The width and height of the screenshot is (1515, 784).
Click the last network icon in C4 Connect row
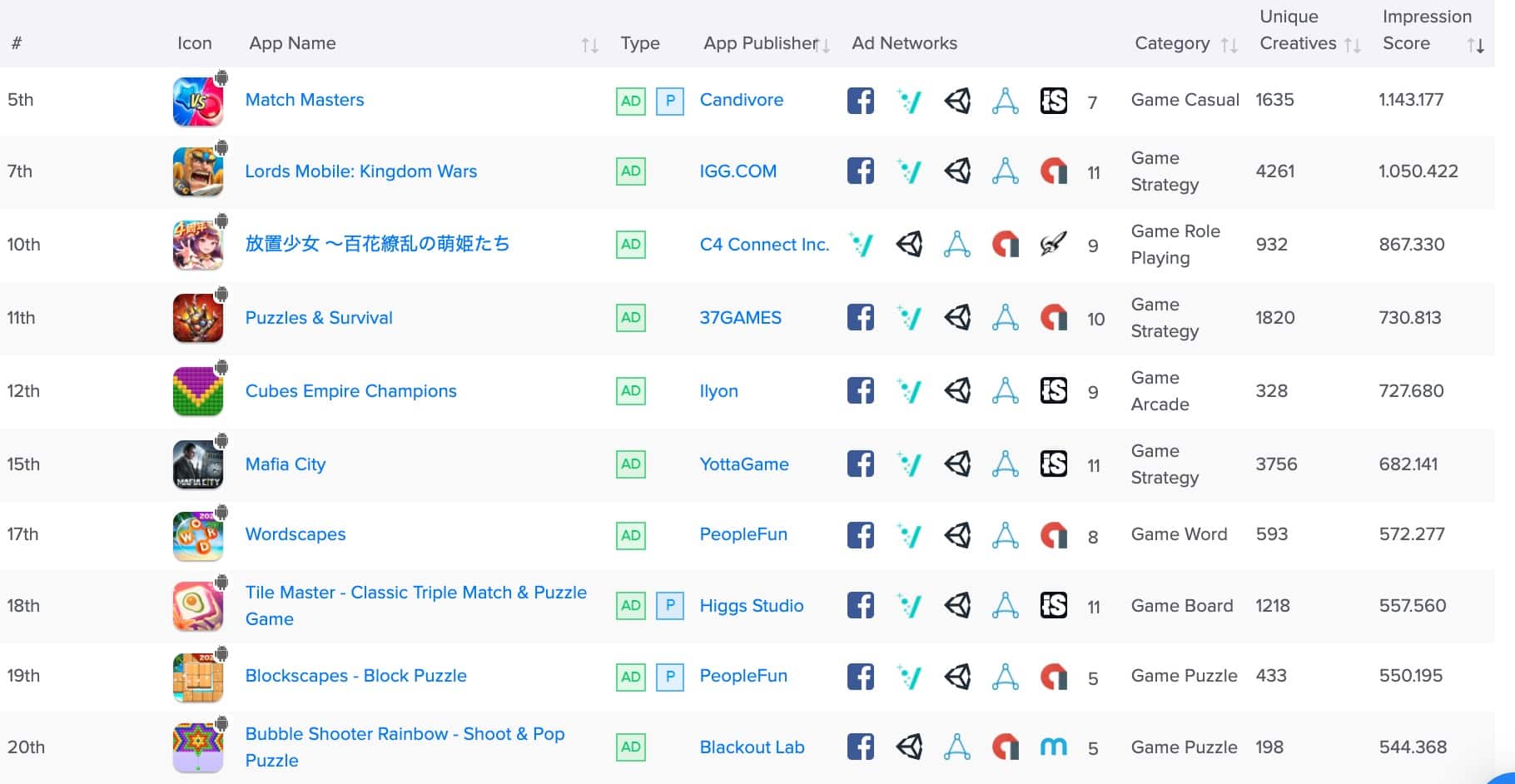tap(1054, 245)
